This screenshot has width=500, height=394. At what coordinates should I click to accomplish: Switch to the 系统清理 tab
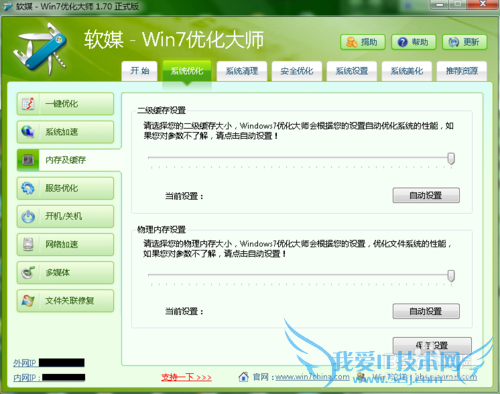point(242,71)
